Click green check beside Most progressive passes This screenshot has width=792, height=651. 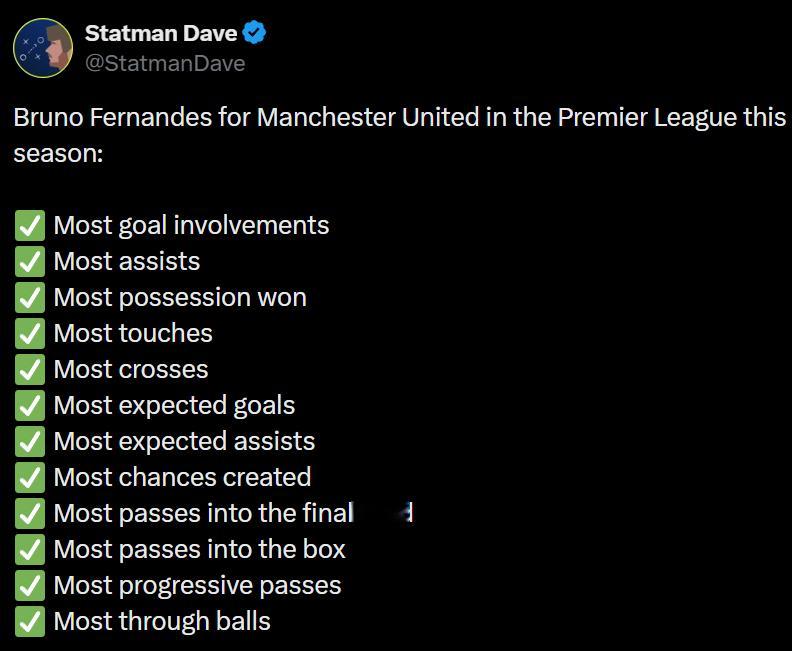tap(30, 586)
